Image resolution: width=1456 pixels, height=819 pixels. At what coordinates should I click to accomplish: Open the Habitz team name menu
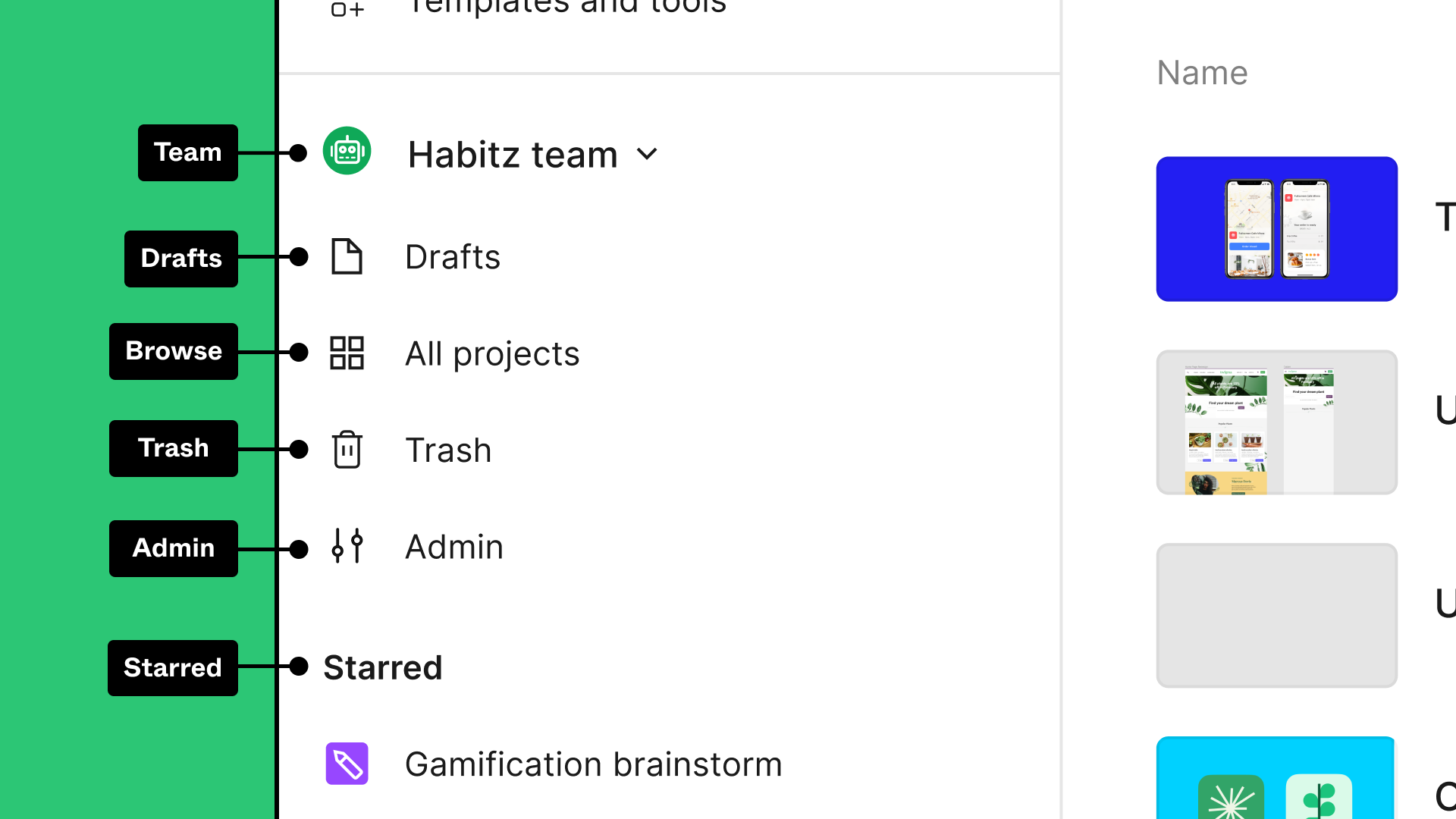coord(513,155)
